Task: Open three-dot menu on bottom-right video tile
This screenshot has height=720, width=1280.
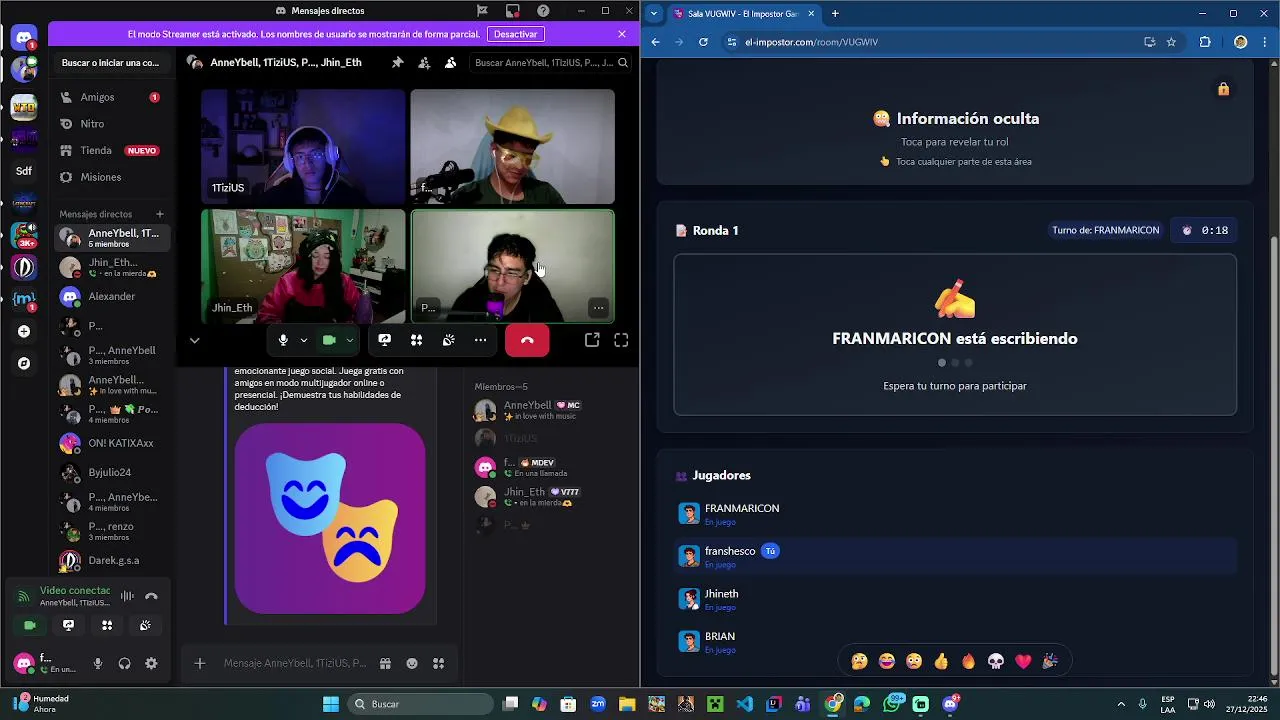Action: pos(597,308)
